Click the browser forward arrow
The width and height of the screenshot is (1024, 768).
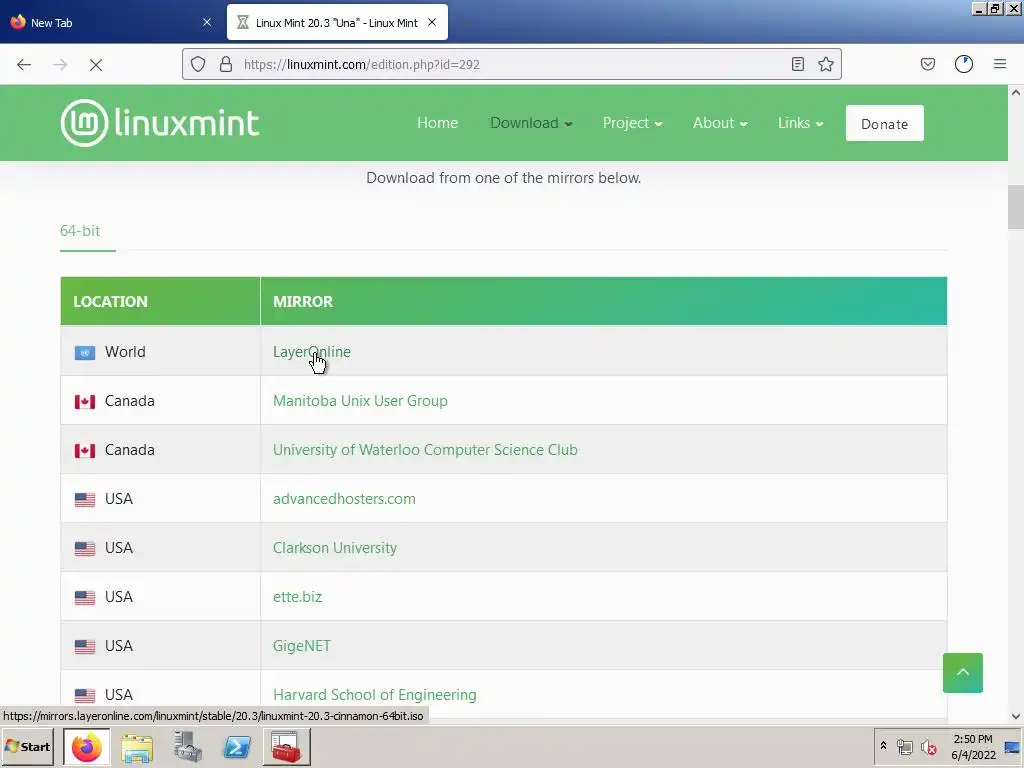[x=60, y=65]
